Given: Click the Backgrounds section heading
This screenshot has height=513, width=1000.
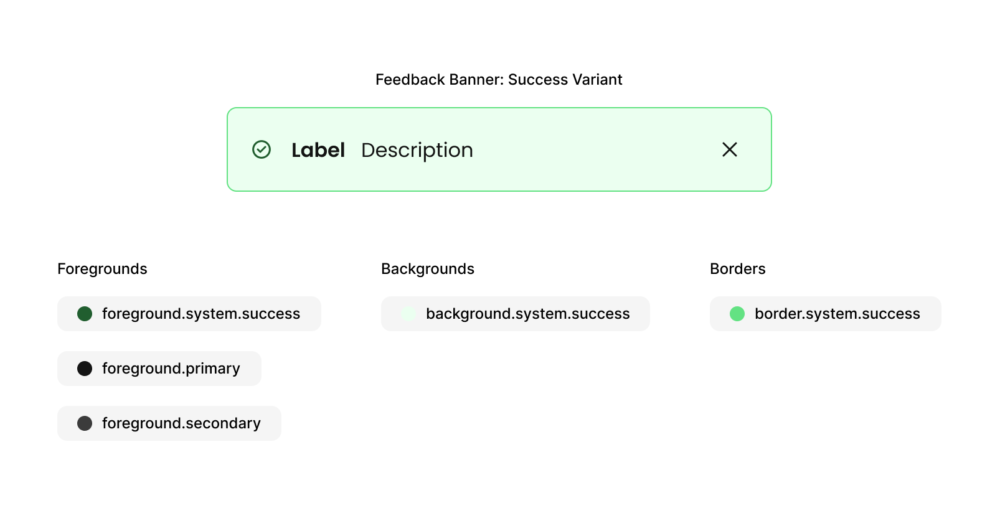Looking at the screenshot, I should [x=428, y=269].
